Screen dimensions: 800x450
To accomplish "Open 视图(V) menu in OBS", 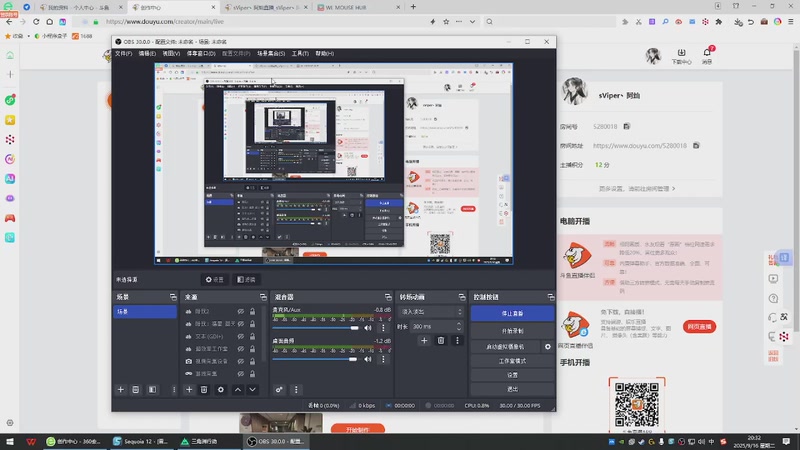I will pos(171,54).
